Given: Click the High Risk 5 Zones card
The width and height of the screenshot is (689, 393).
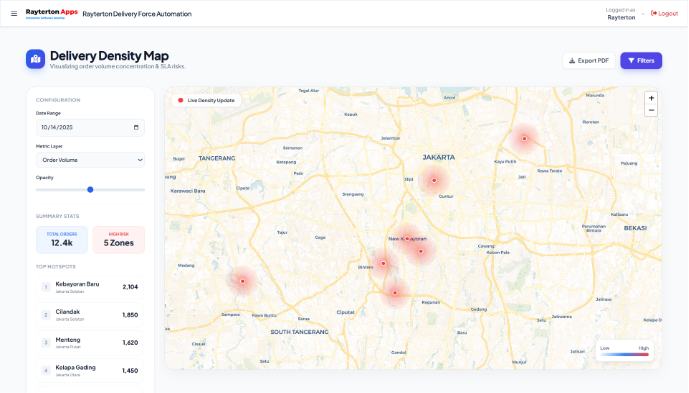Looking at the screenshot, I should 119,240.
